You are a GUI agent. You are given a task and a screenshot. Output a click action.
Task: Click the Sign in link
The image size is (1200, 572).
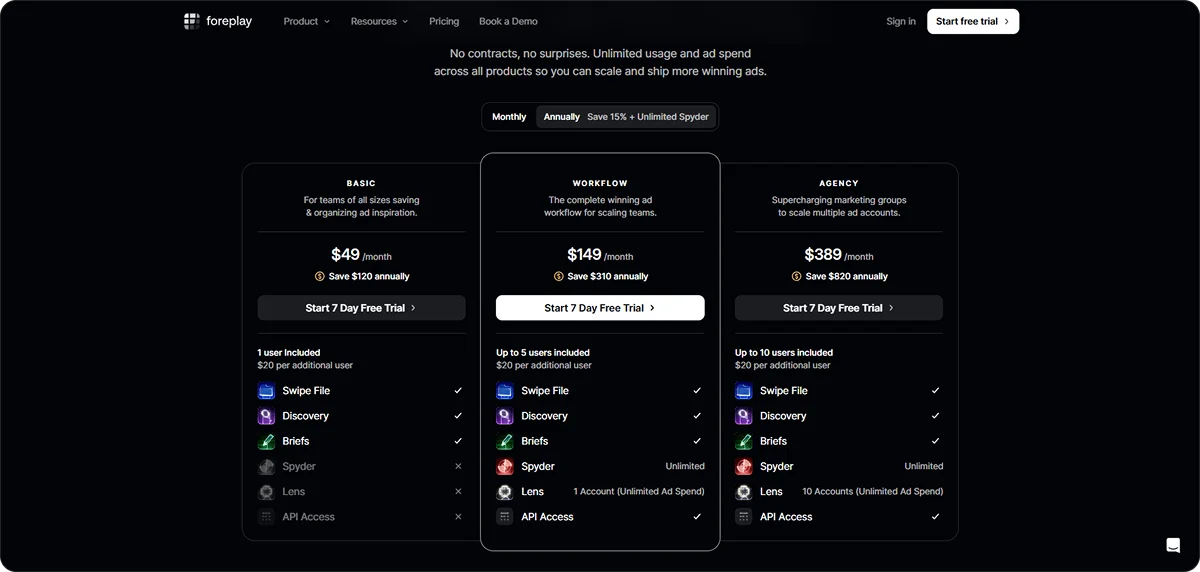900,21
